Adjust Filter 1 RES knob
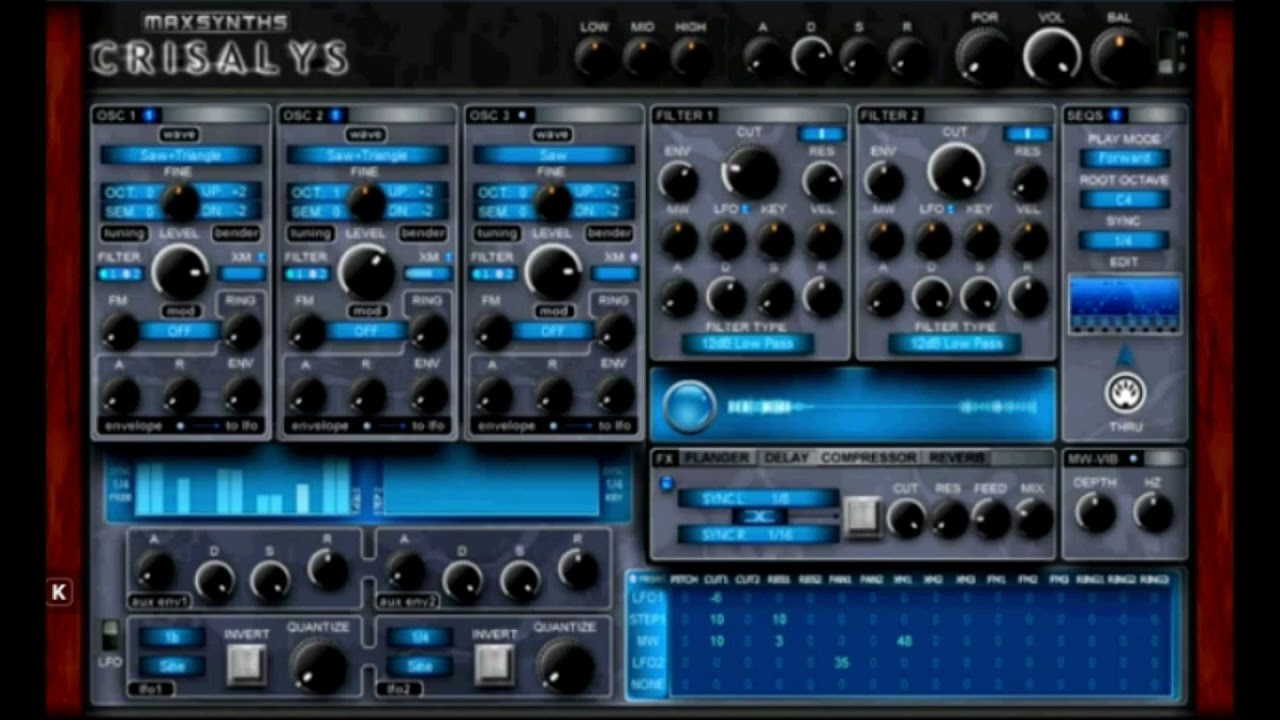The height and width of the screenshot is (720, 1280). (x=823, y=181)
